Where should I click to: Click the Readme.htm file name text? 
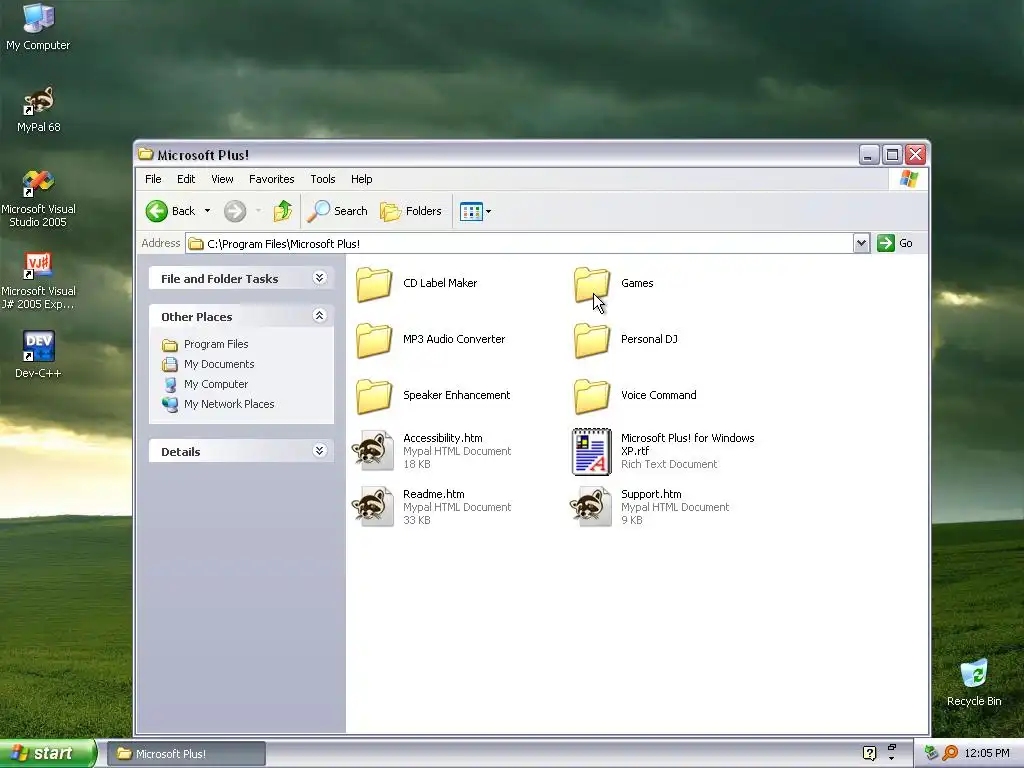point(434,494)
